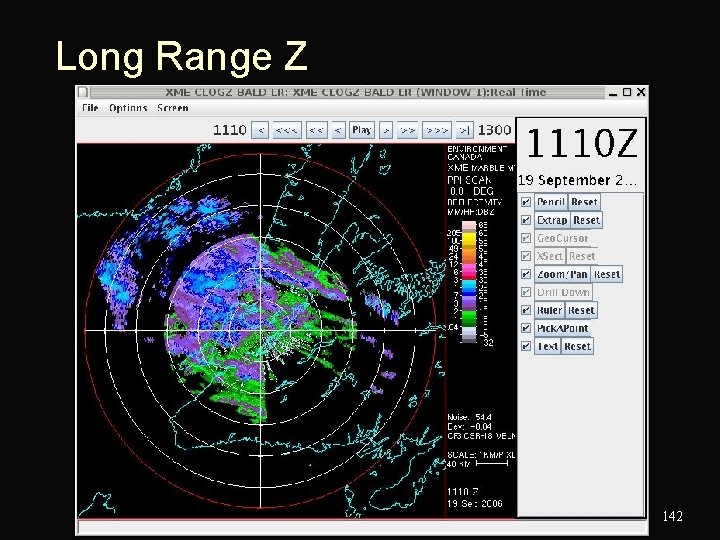This screenshot has height=540, width=720.
Task: Reset the Text annotations
Action: click(577, 346)
